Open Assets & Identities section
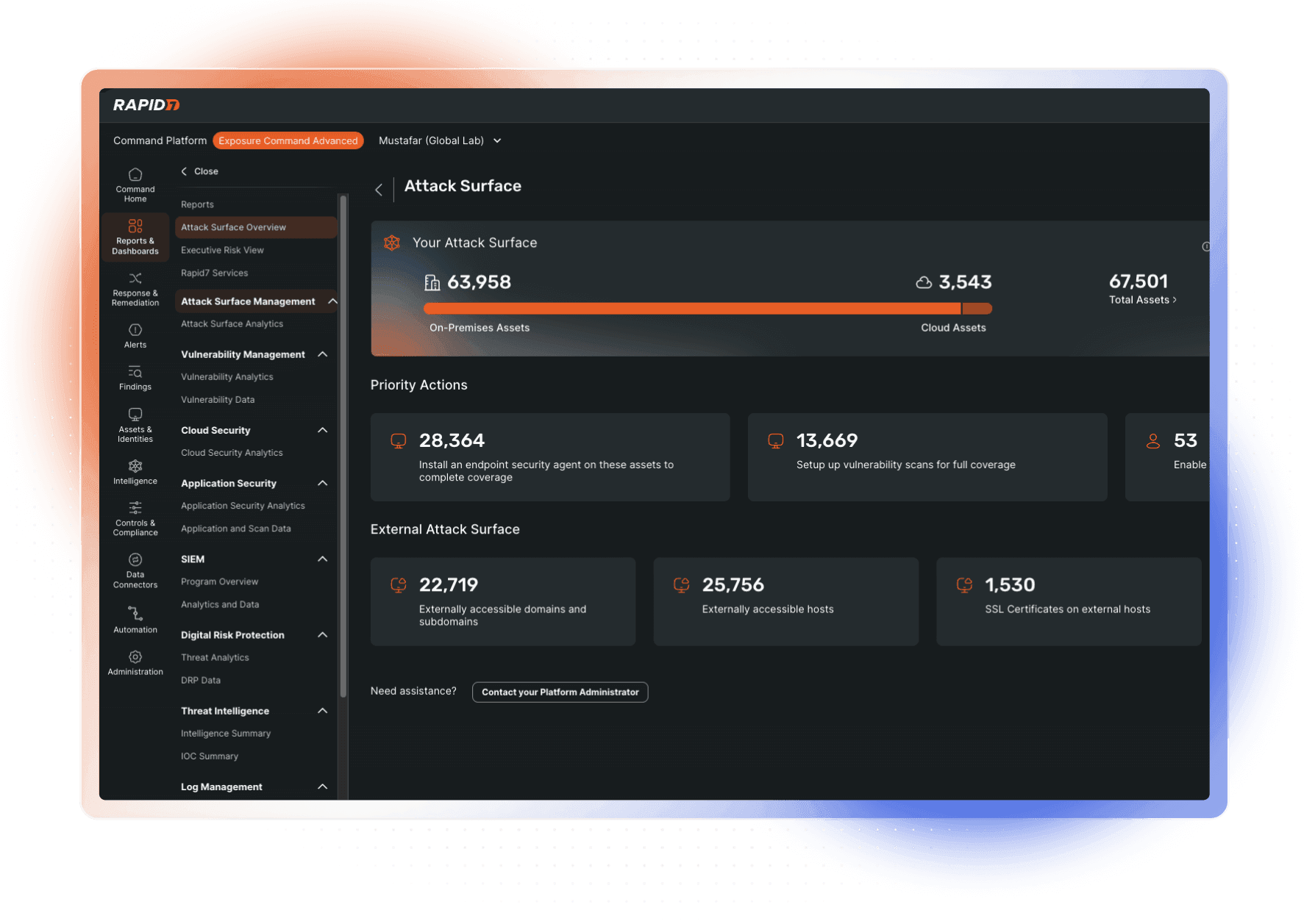The width and height of the screenshot is (1304, 924). [135, 426]
